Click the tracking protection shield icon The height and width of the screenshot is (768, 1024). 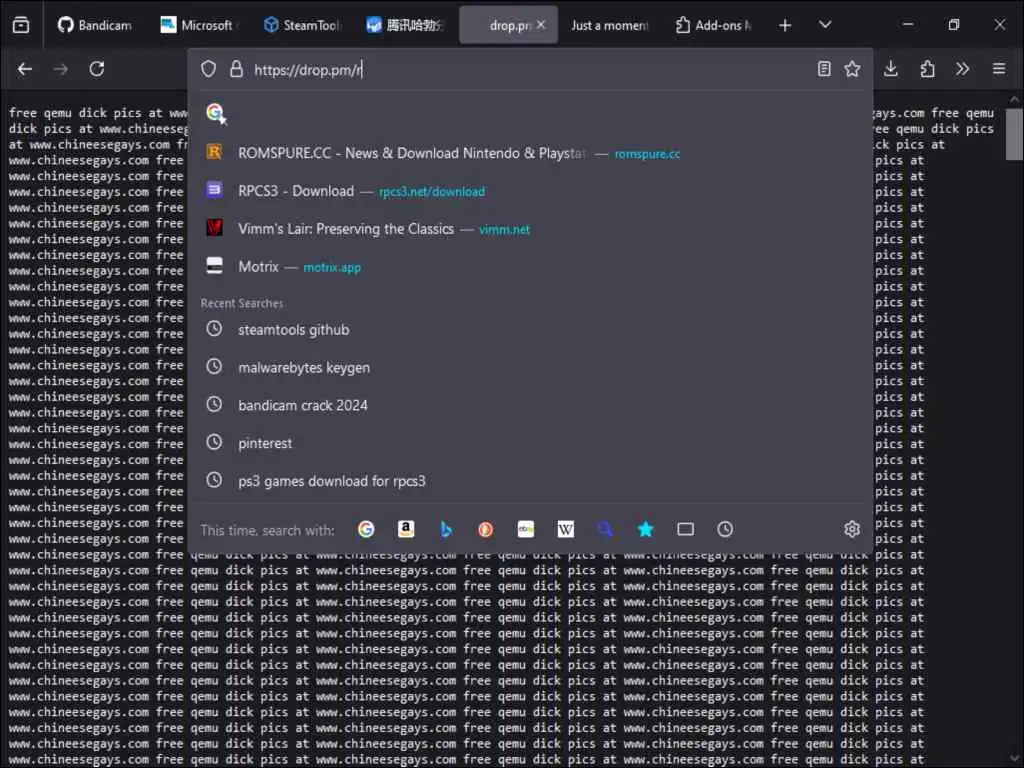coord(208,69)
